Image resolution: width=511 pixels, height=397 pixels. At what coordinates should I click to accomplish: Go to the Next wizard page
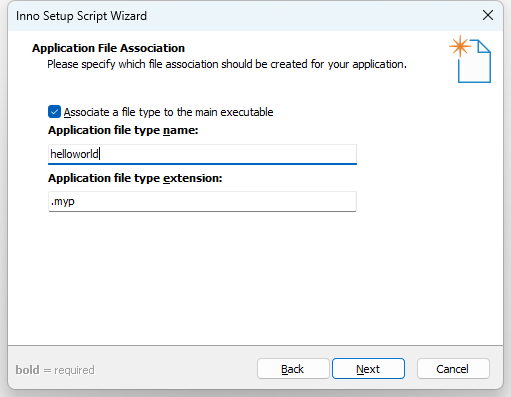(368, 369)
